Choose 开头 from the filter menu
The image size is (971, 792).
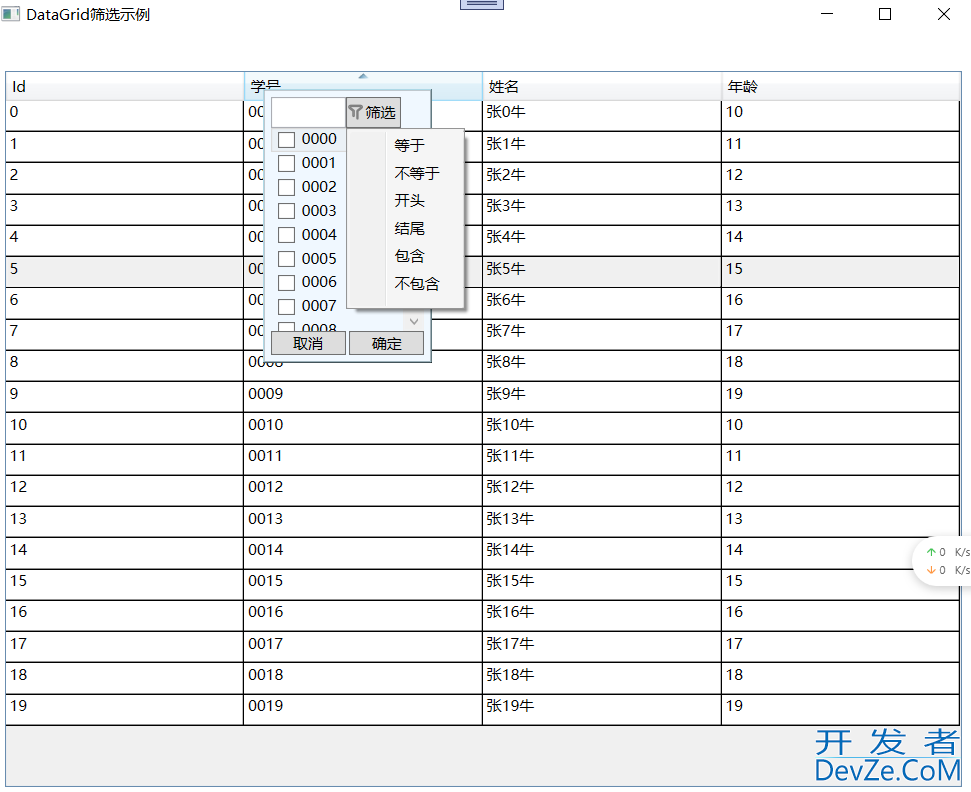[406, 201]
